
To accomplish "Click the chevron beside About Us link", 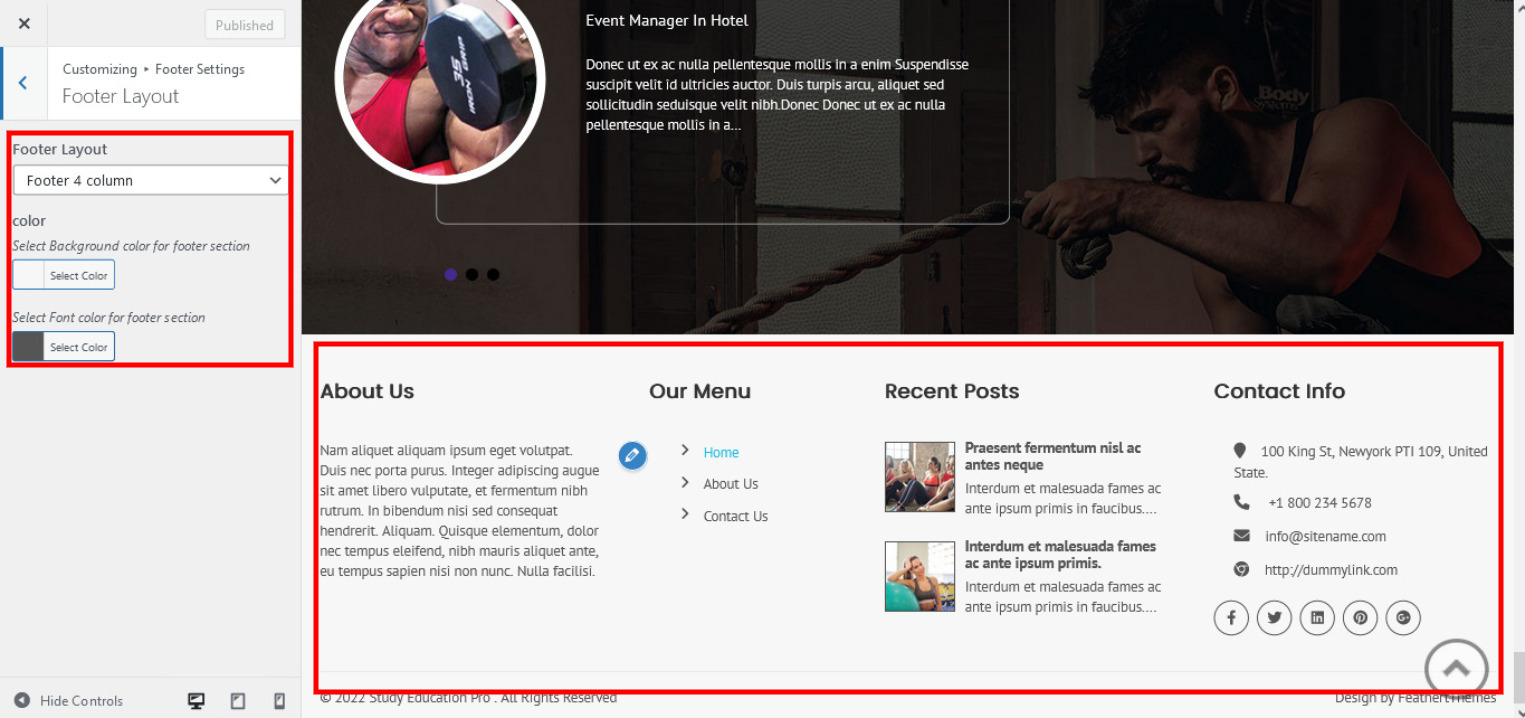I will coord(685,483).
